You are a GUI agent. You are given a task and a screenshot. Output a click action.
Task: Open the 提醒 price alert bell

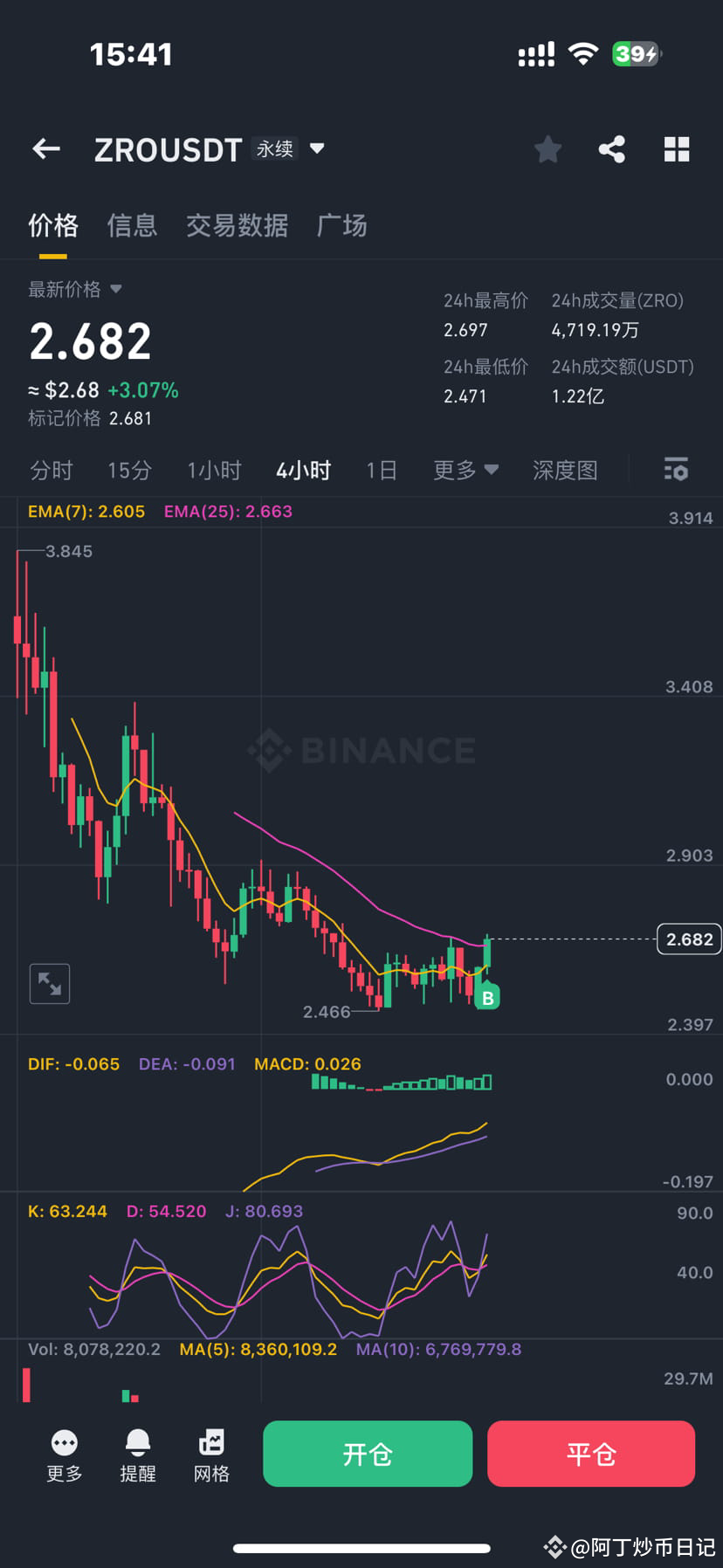(x=137, y=1454)
